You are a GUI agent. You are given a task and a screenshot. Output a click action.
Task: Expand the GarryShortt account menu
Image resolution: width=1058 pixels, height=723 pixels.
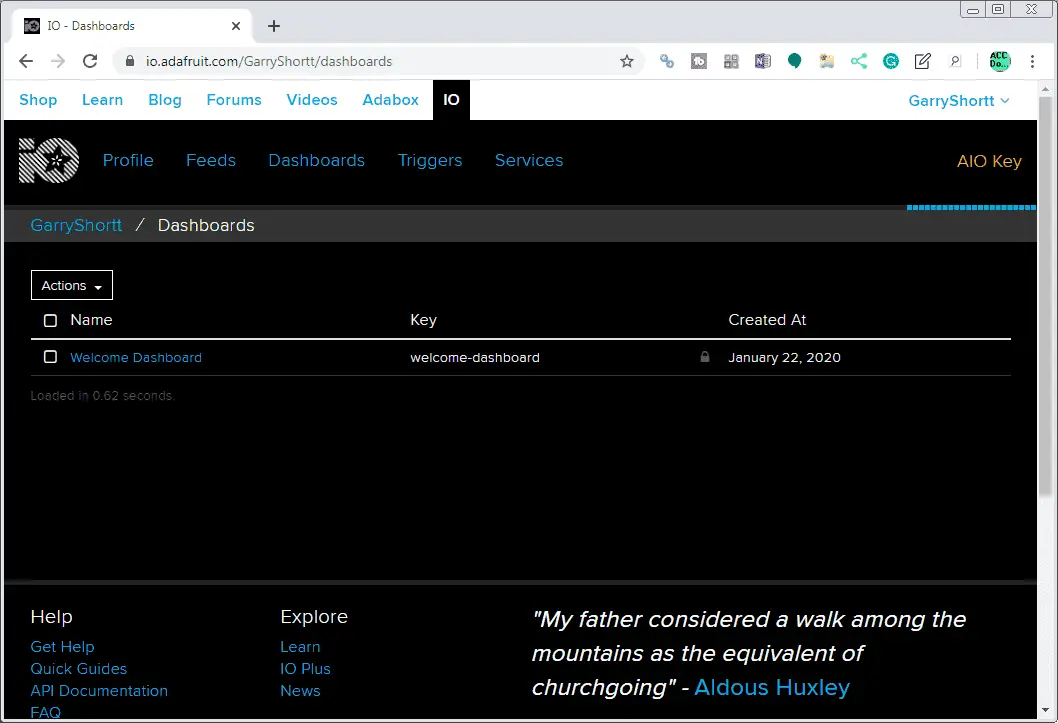[x=958, y=100]
